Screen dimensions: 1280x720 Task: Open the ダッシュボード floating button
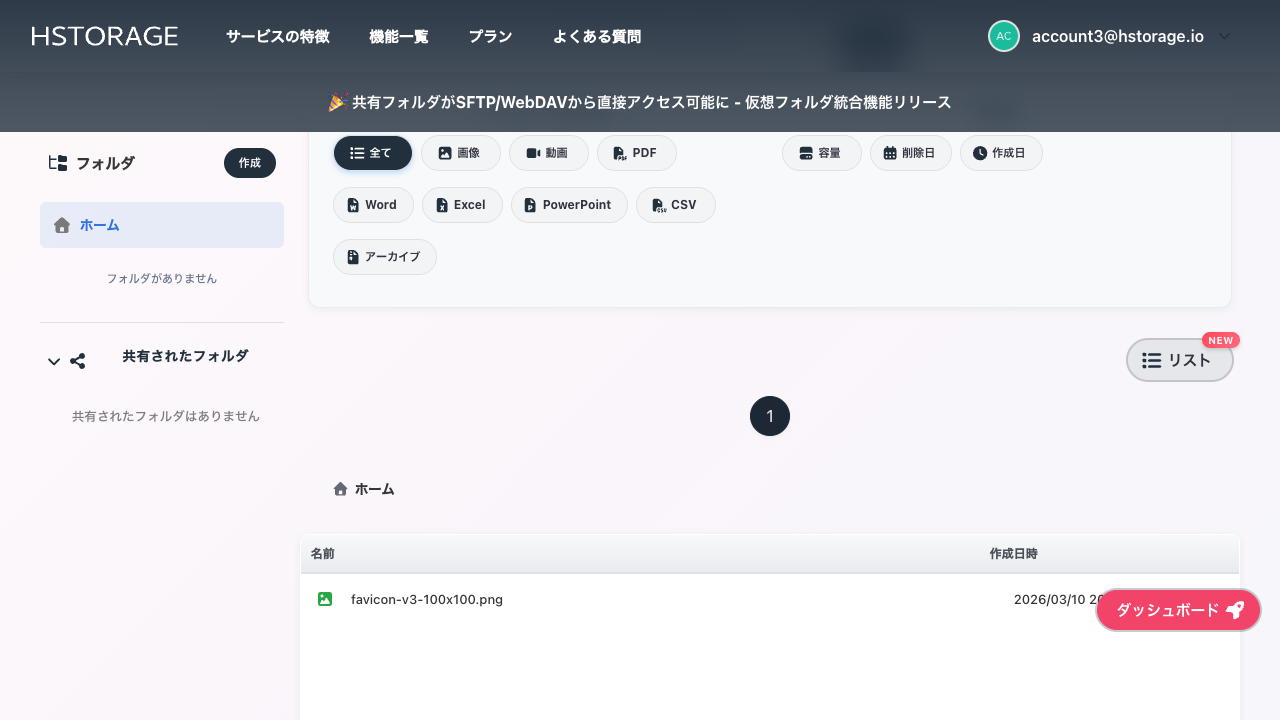coord(1179,610)
